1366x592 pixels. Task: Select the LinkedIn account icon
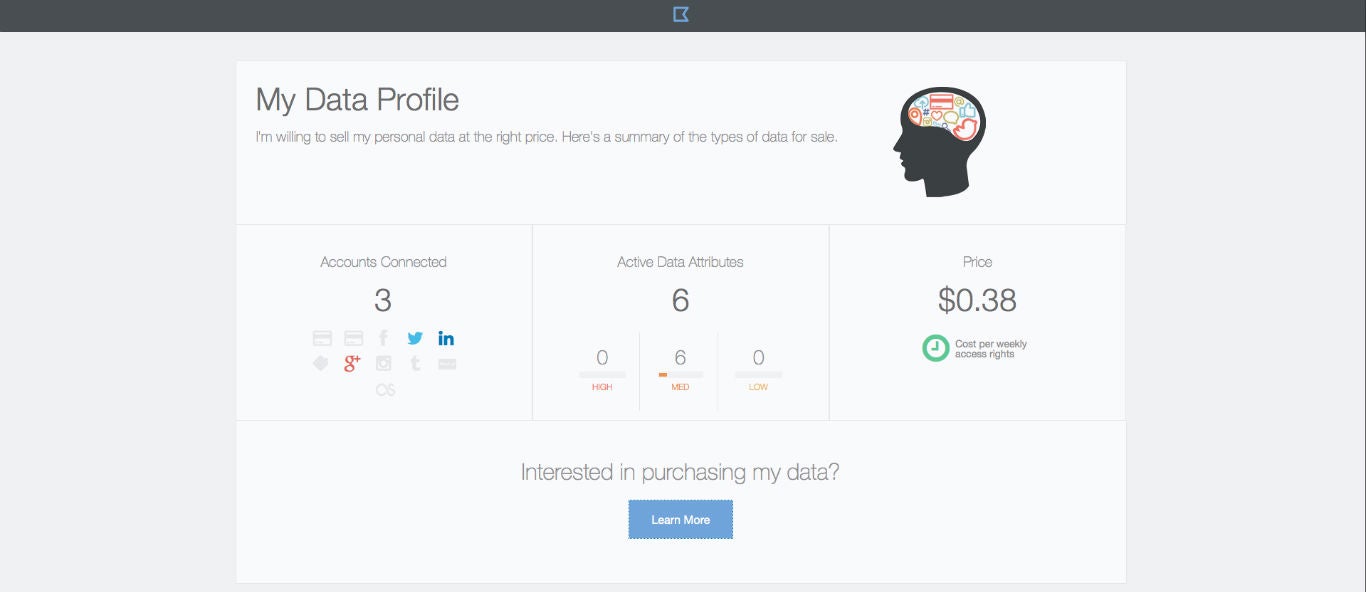click(x=446, y=338)
